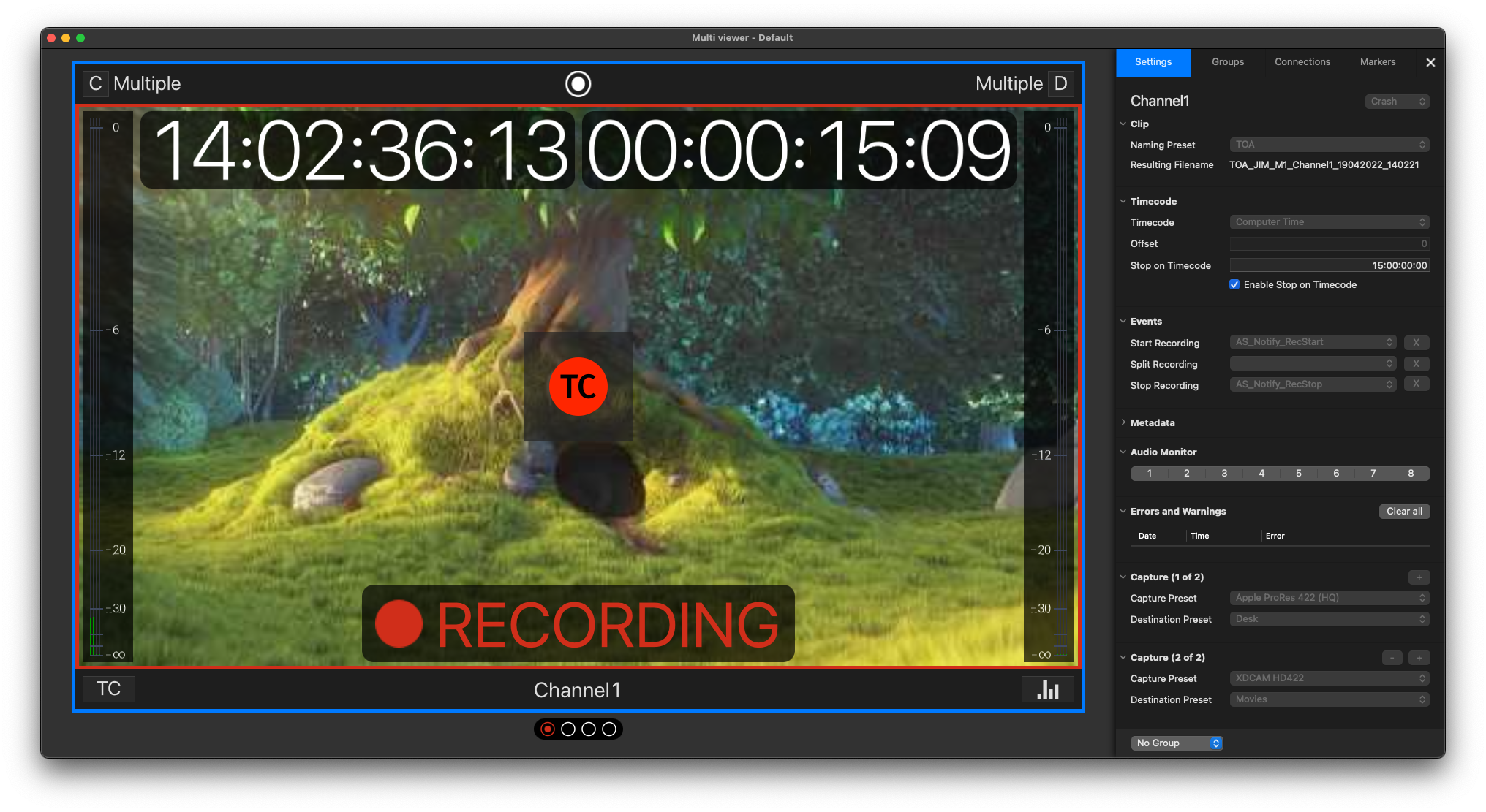This screenshot has height=812, width=1486.
Task: Select the fourth page dot
Action: click(609, 729)
